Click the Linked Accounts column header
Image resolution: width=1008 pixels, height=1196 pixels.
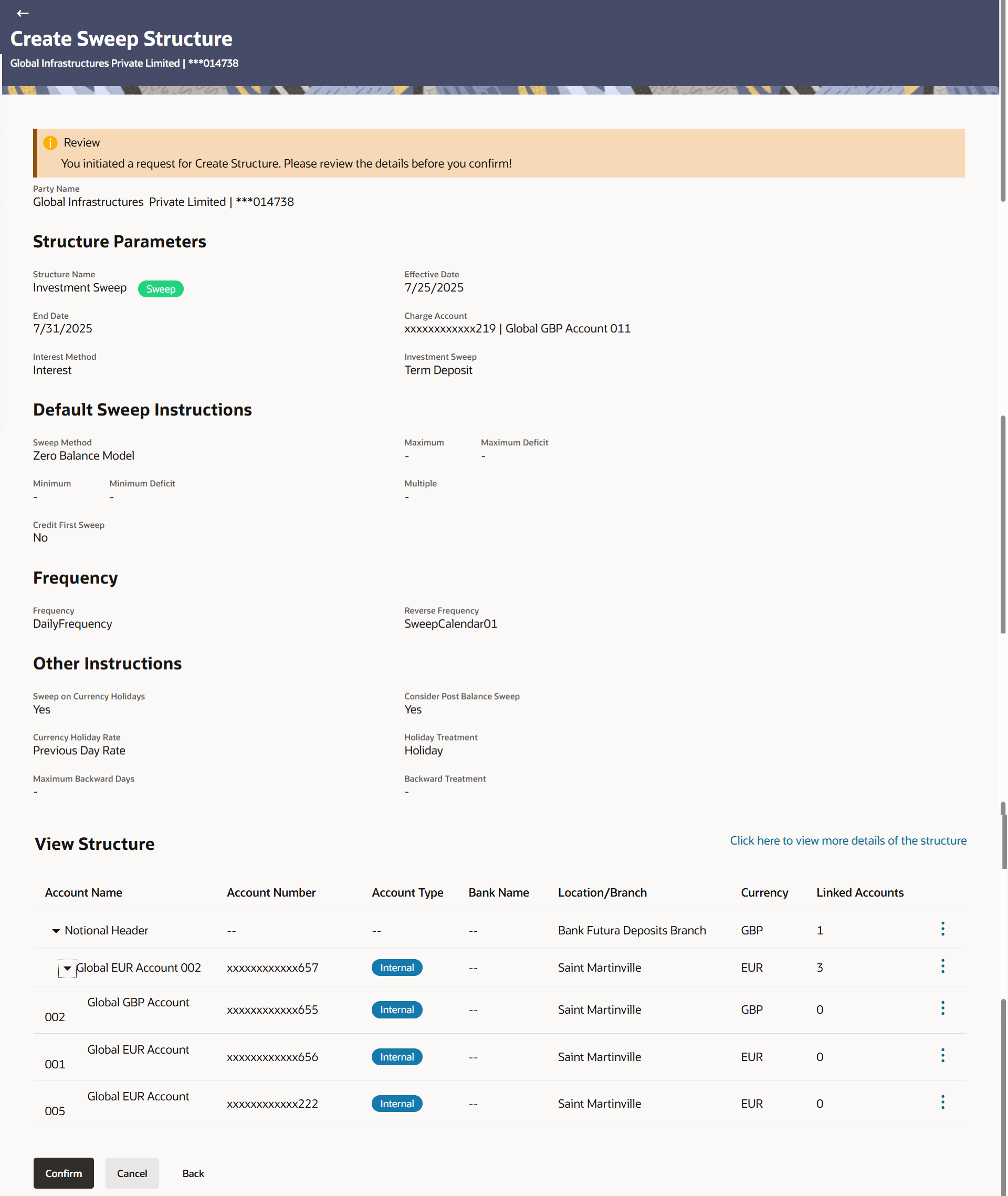(859, 892)
